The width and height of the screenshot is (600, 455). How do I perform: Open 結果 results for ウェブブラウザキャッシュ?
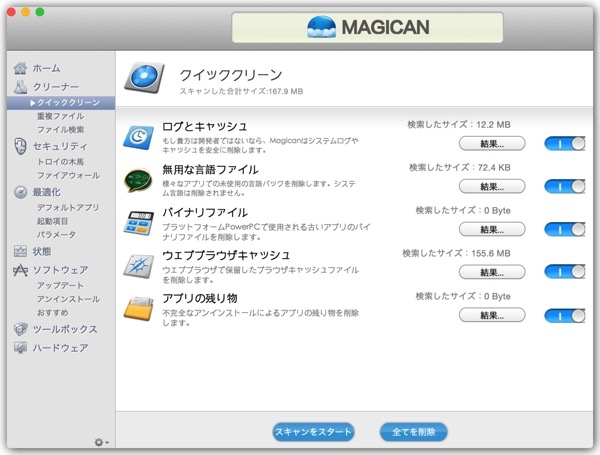tap(492, 272)
